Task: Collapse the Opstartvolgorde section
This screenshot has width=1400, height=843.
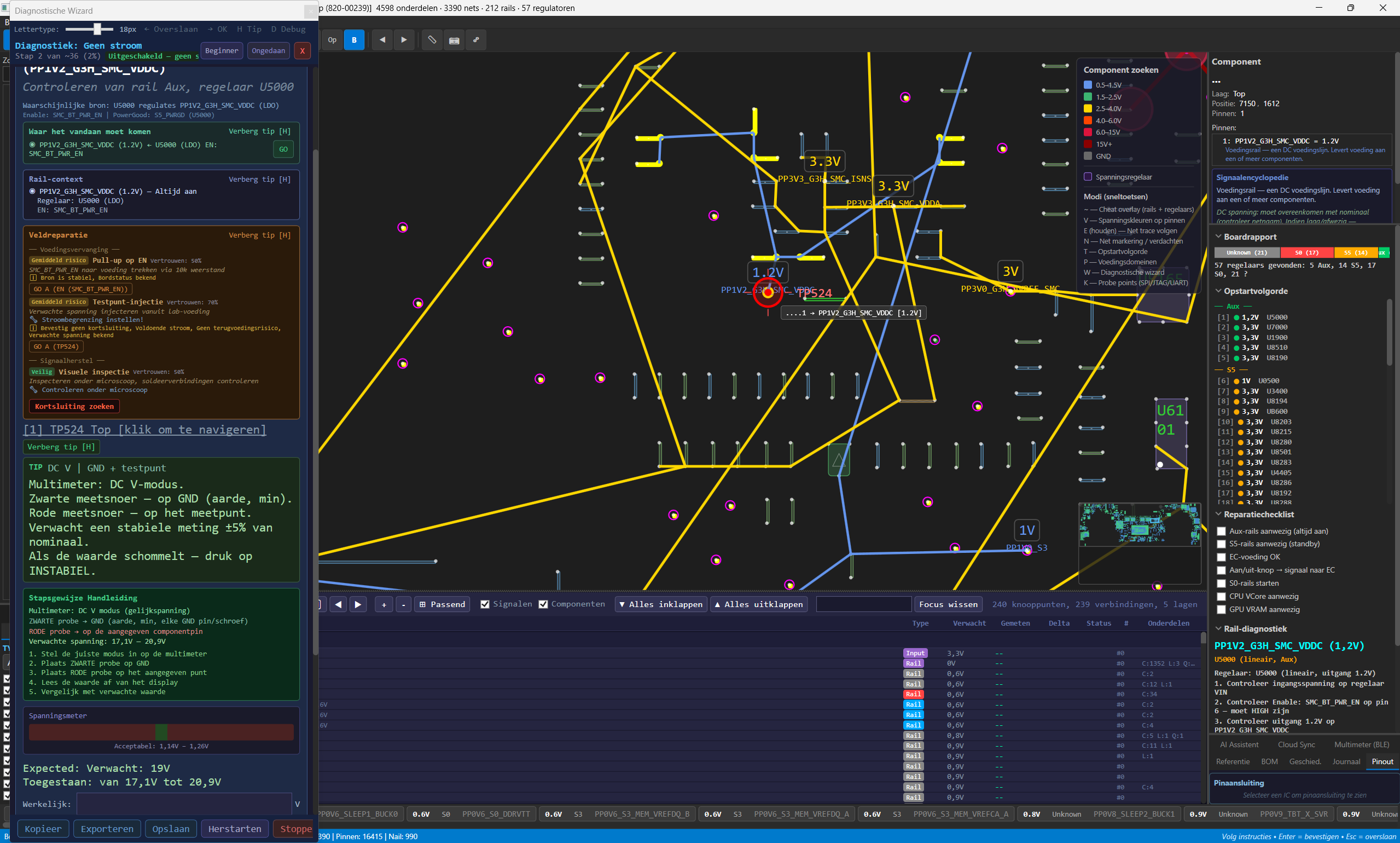Action: pos(1218,290)
